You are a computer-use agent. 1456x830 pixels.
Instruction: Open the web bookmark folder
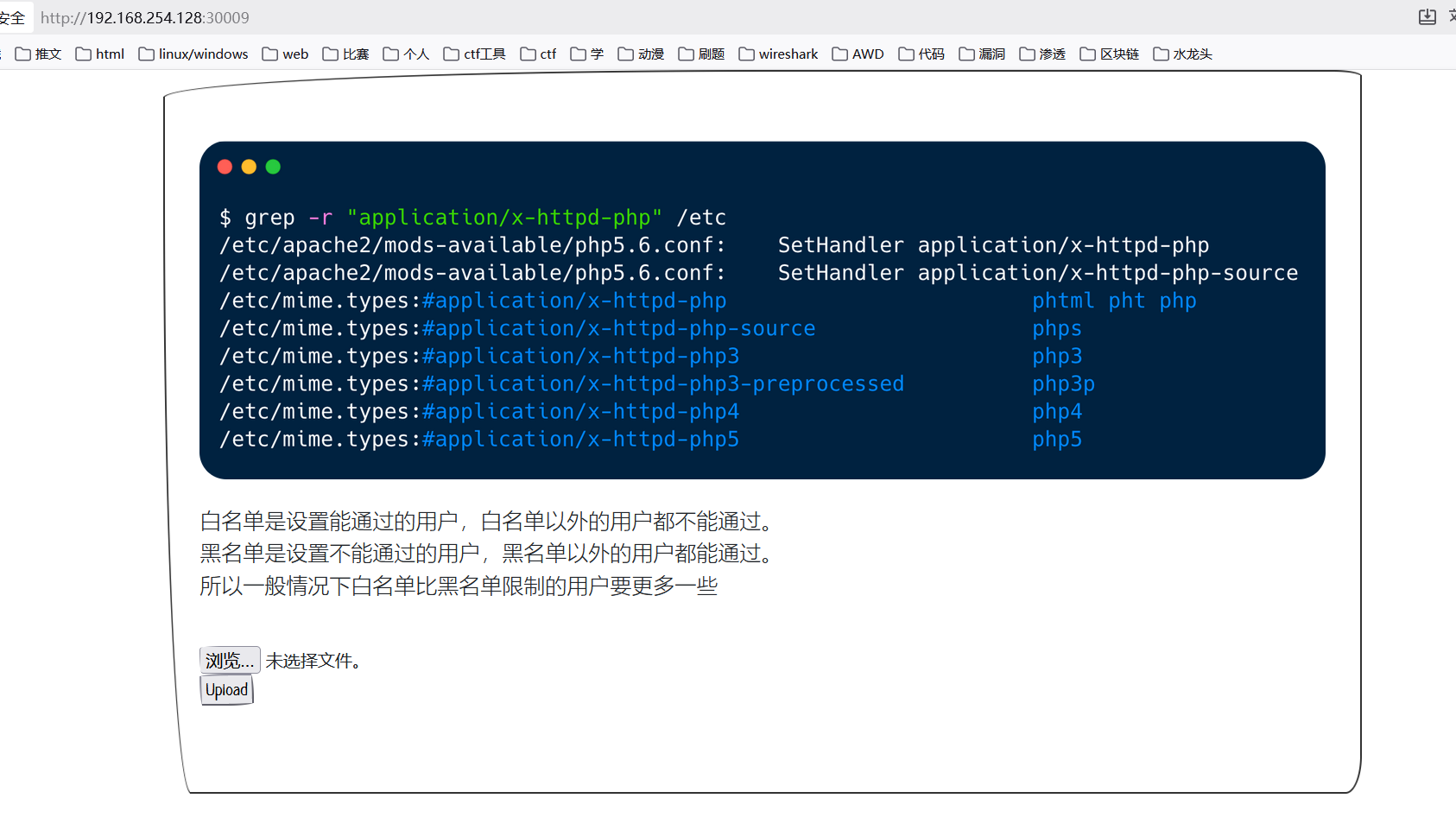click(286, 54)
